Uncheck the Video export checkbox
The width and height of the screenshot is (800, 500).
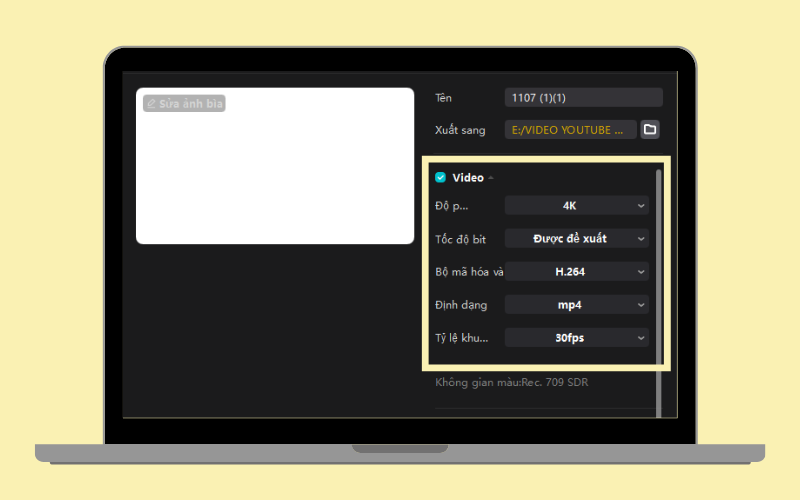coord(440,177)
